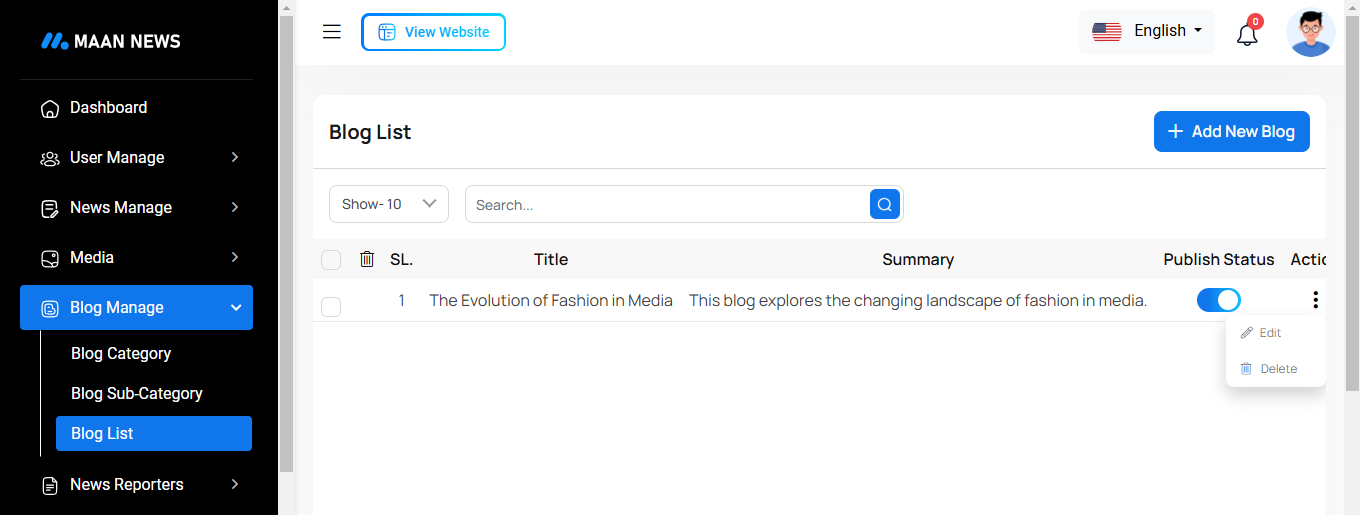Select Delete from the action menu
Image resolution: width=1360 pixels, height=515 pixels.
1277,369
